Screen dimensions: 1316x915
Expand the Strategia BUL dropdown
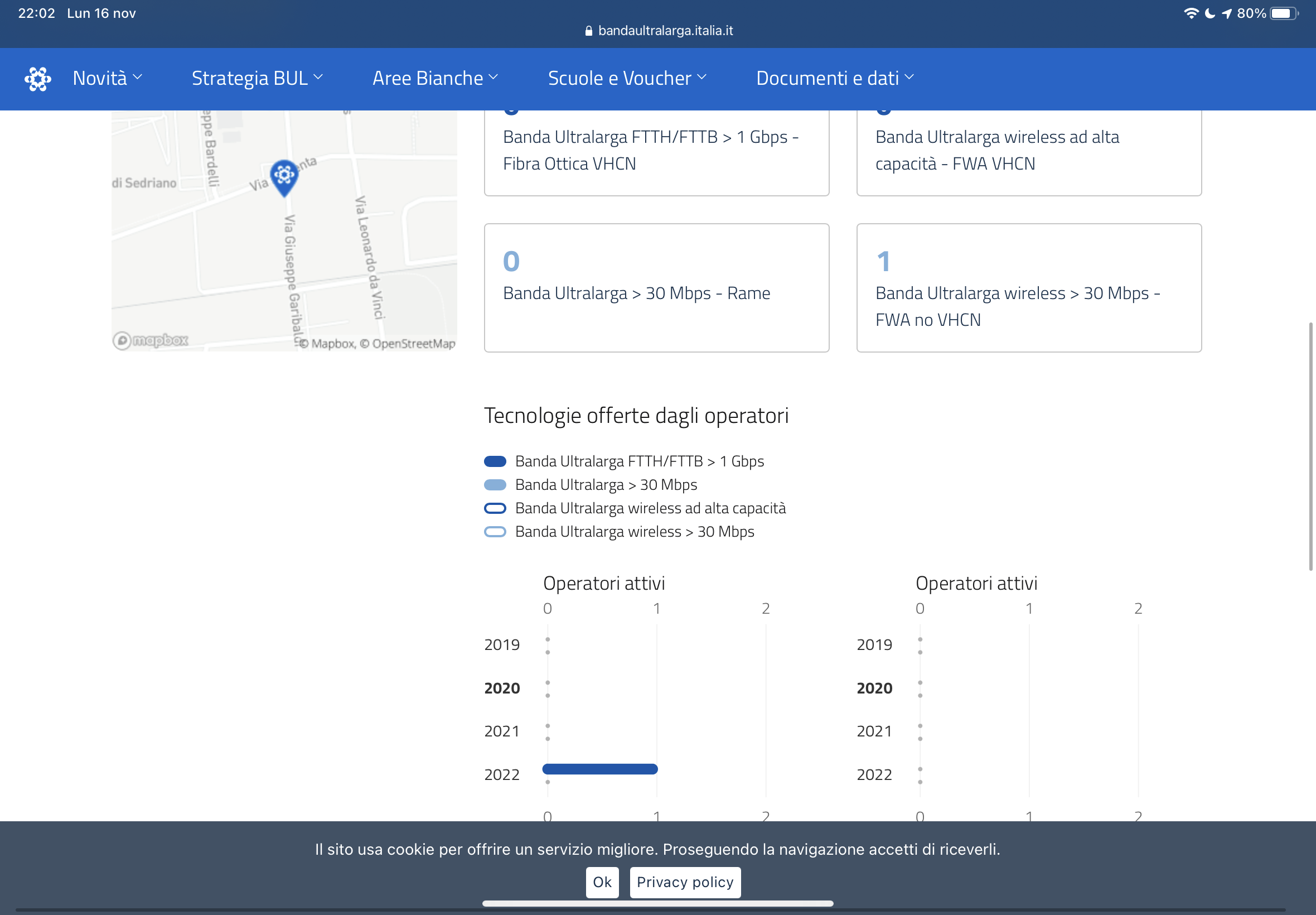click(x=257, y=78)
